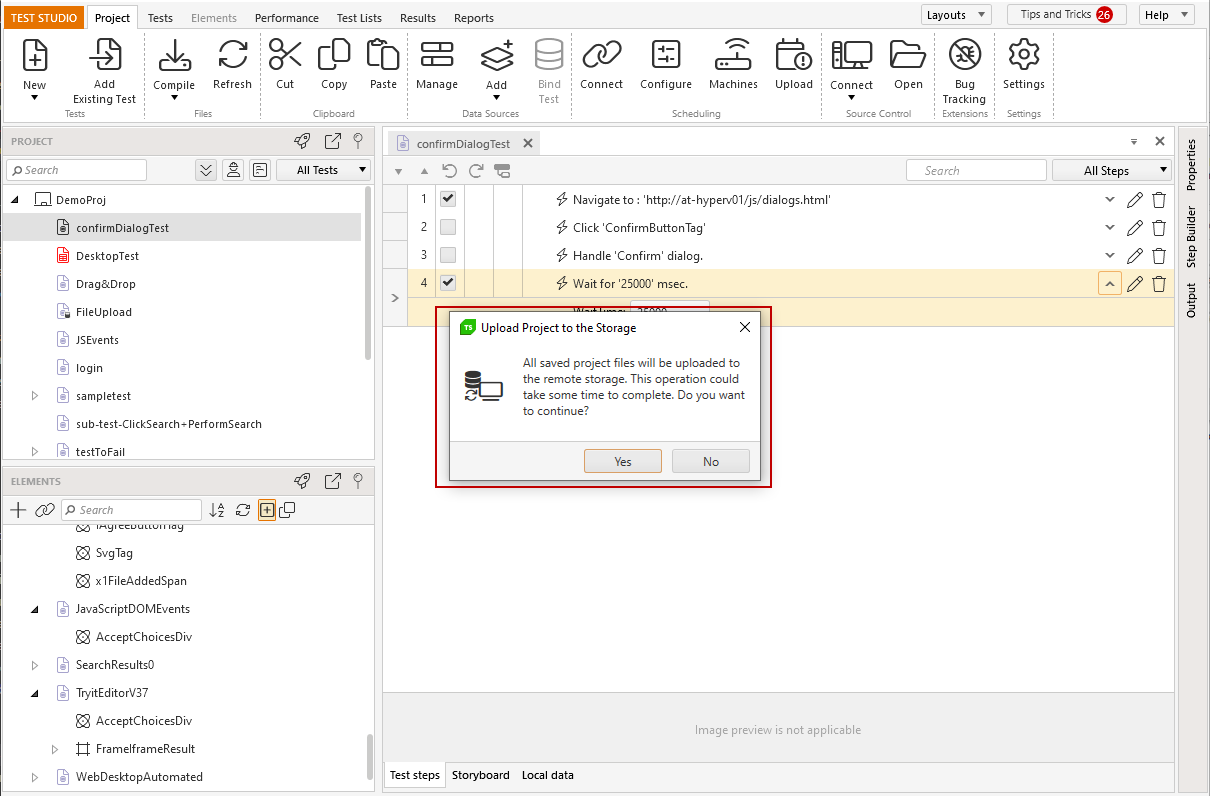Open the Properties side panel
The width and height of the screenshot is (1210, 796).
1191,165
